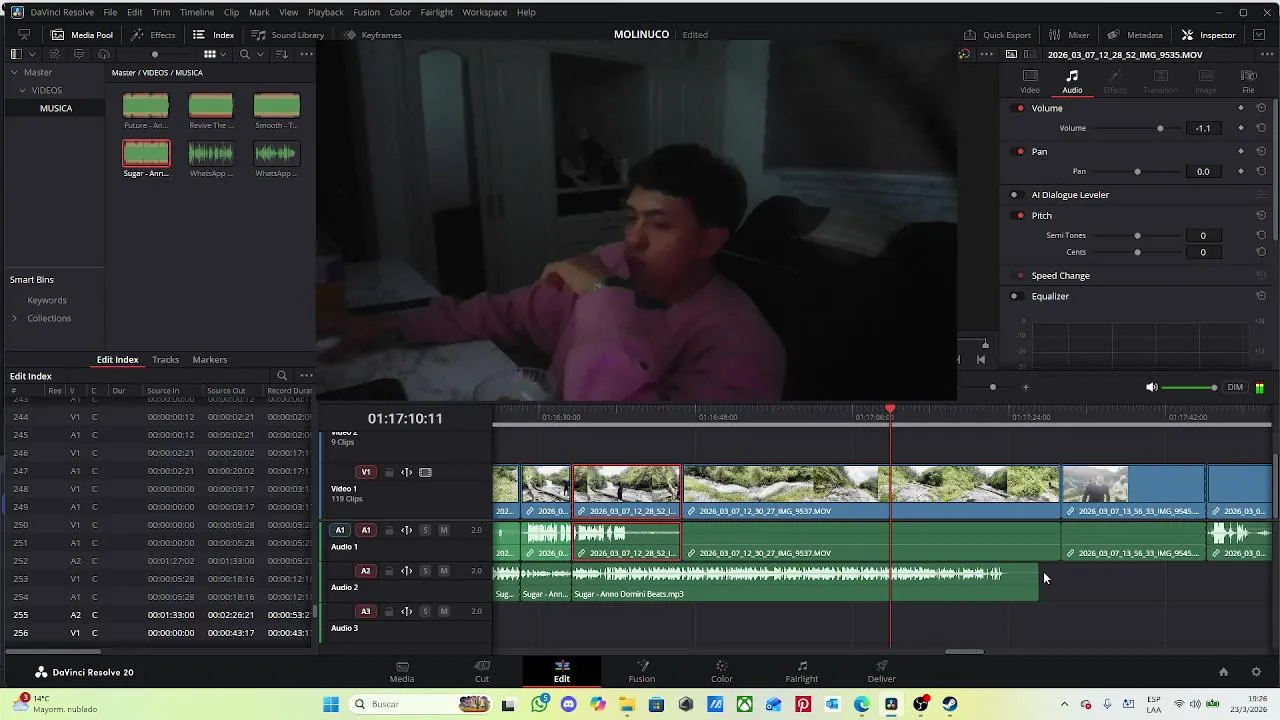Image resolution: width=1280 pixels, height=720 pixels.
Task: Open thumbnail view options dropdown
Action: [x=222, y=54]
